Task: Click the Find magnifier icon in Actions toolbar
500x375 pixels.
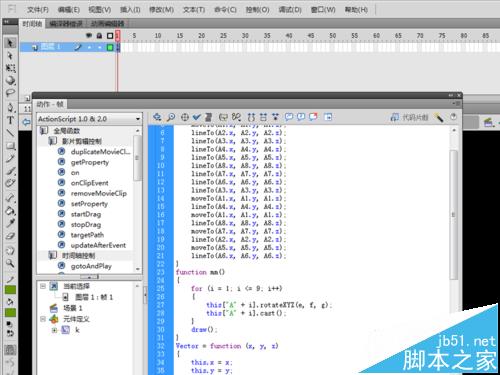Action: click(171, 117)
